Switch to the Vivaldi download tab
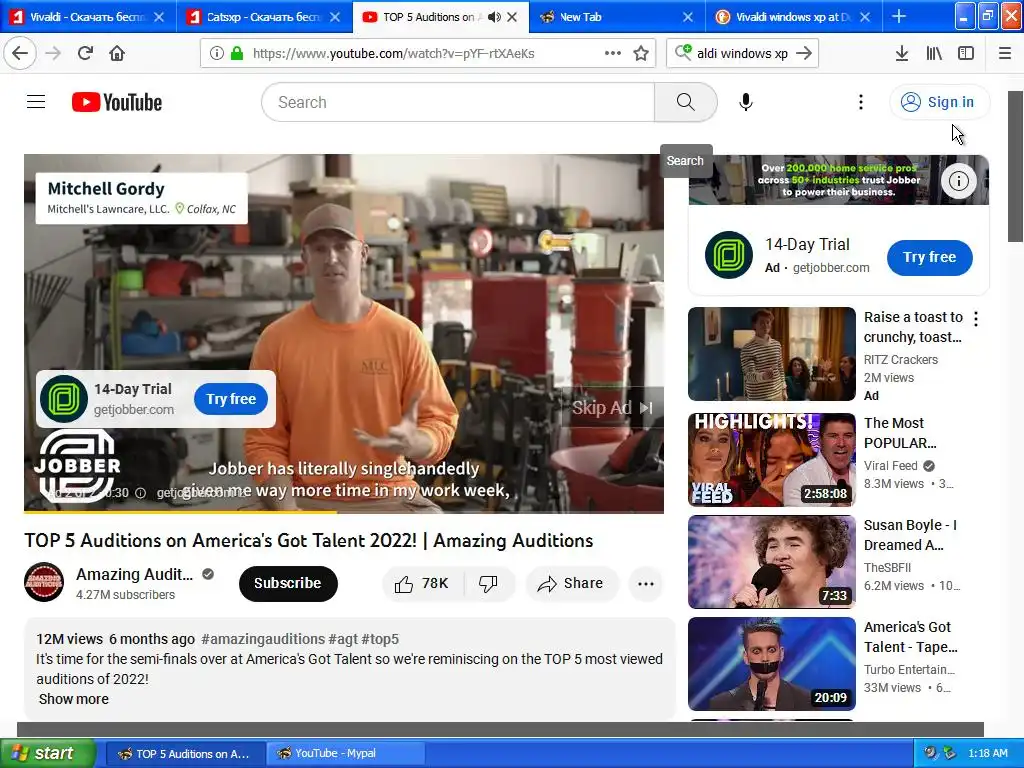Screen dimensions: 1024x768 (x=88, y=17)
